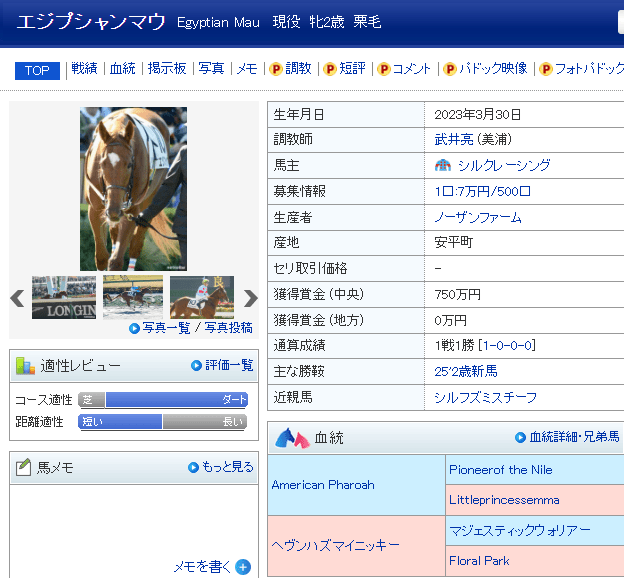
Task: Click the plus icon for メモを書く
Action: (x=243, y=567)
